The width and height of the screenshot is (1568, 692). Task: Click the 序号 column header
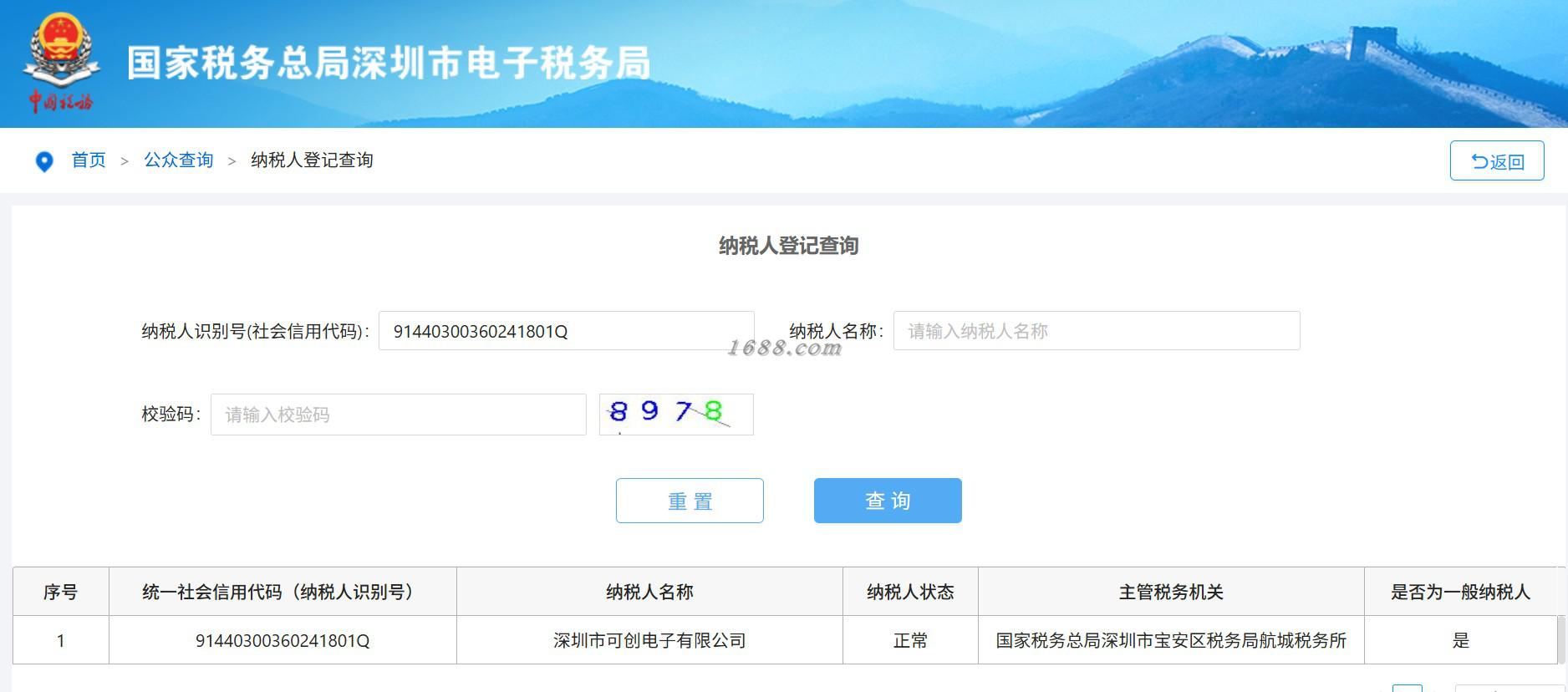coord(60,592)
